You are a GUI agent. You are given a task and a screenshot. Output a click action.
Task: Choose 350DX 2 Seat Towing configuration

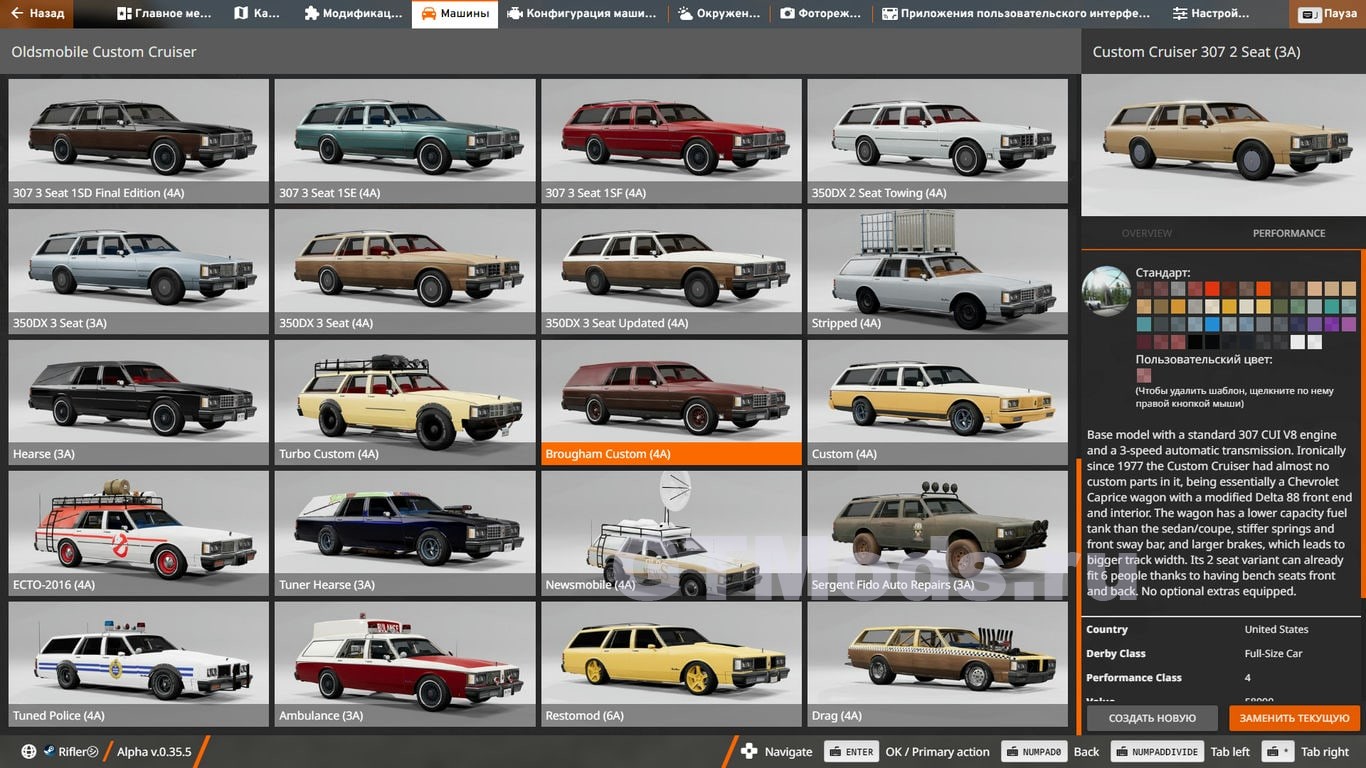pyautogui.click(x=937, y=141)
